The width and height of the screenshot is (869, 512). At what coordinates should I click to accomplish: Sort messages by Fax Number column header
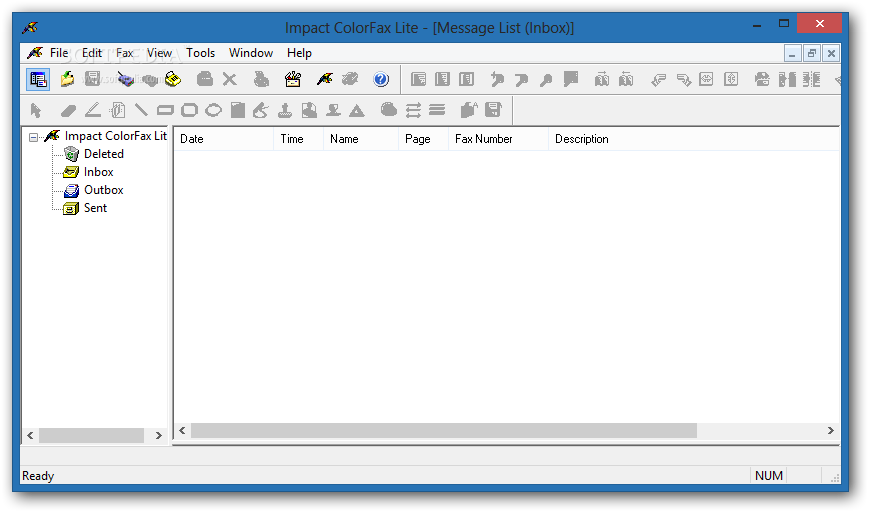pyautogui.click(x=498, y=139)
